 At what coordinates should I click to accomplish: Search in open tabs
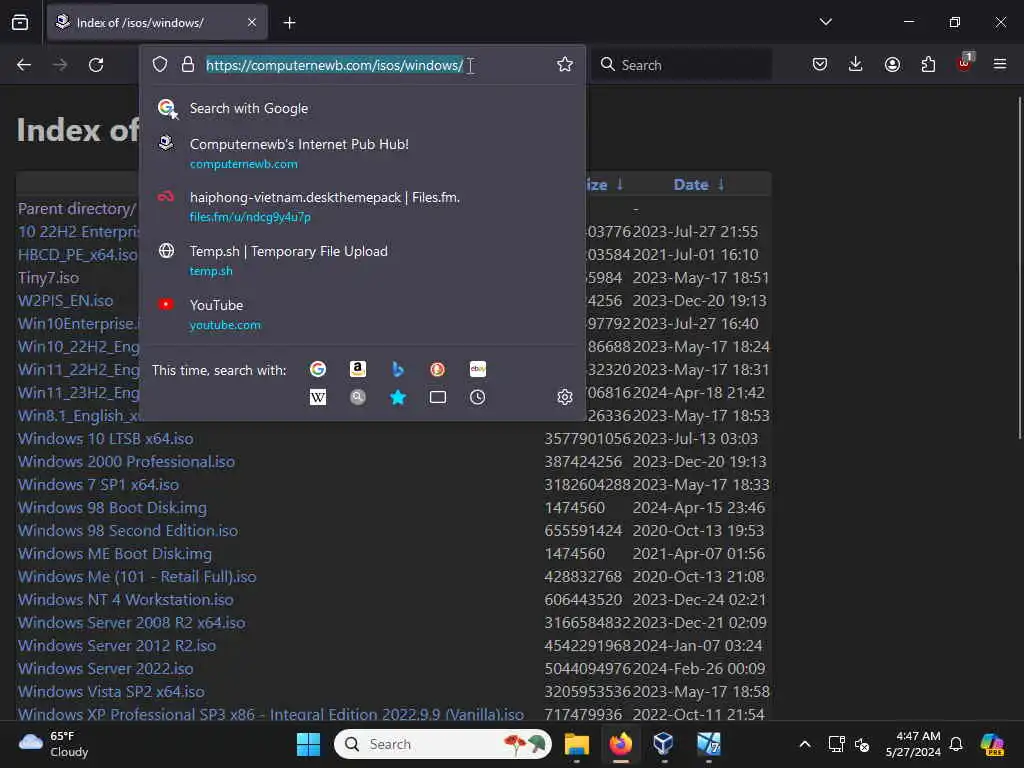(438, 397)
